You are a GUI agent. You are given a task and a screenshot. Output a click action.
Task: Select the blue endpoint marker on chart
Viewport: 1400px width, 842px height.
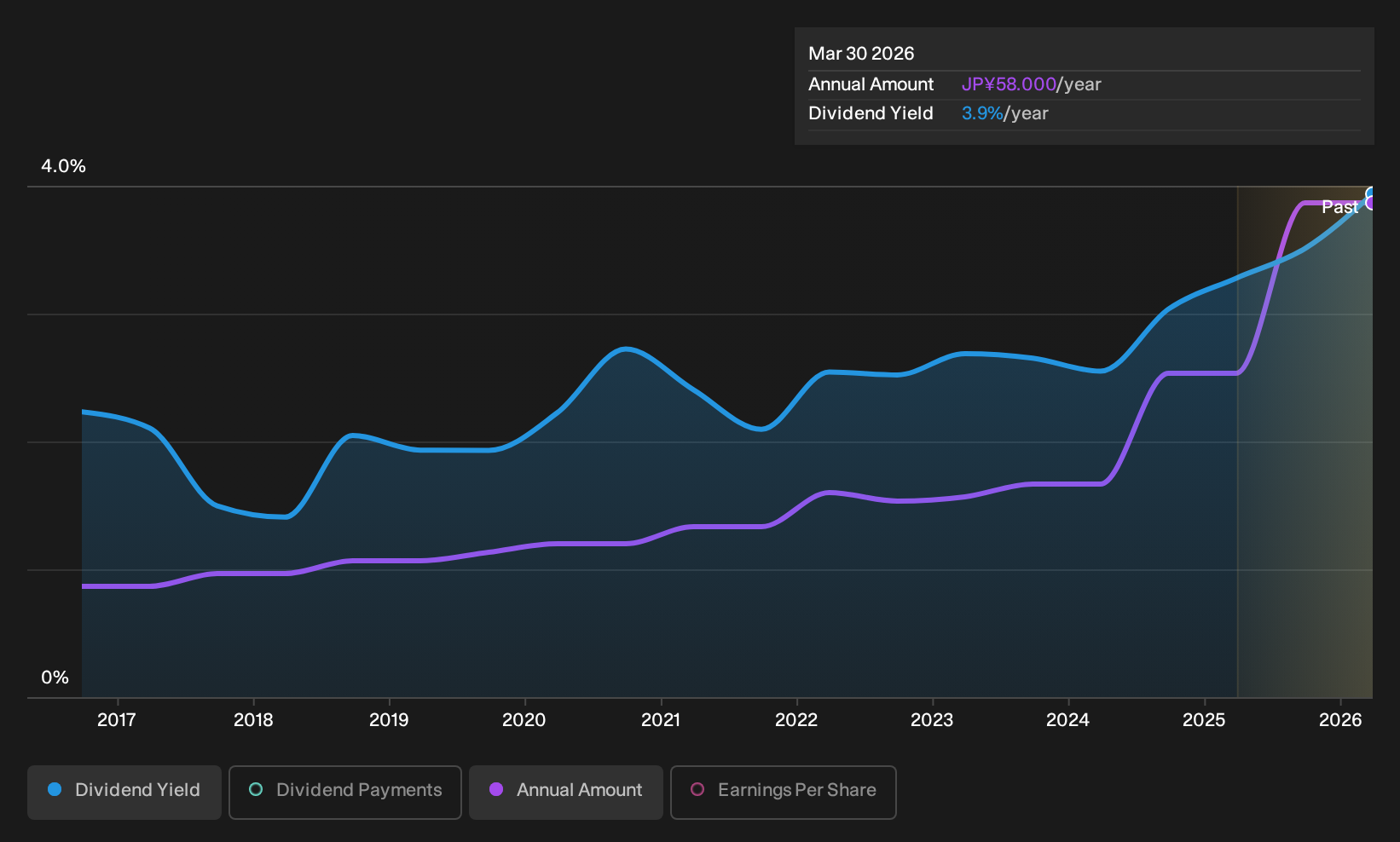[1371, 193]
